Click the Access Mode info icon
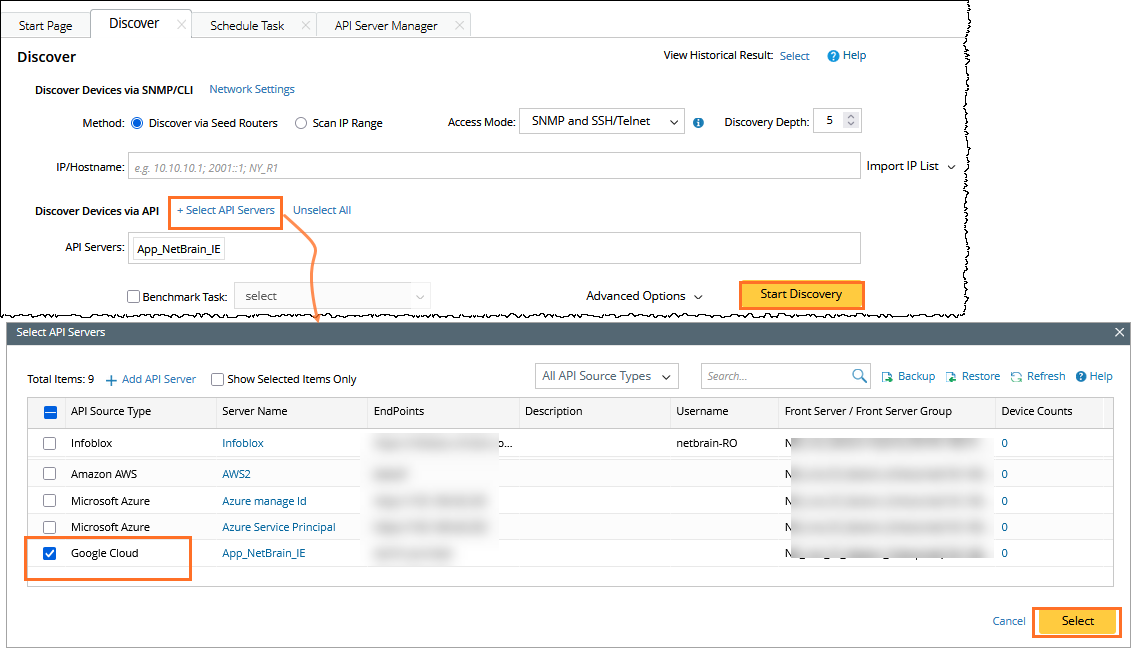The height and width of the screenshot is (648, 1131). pos(698,123)
